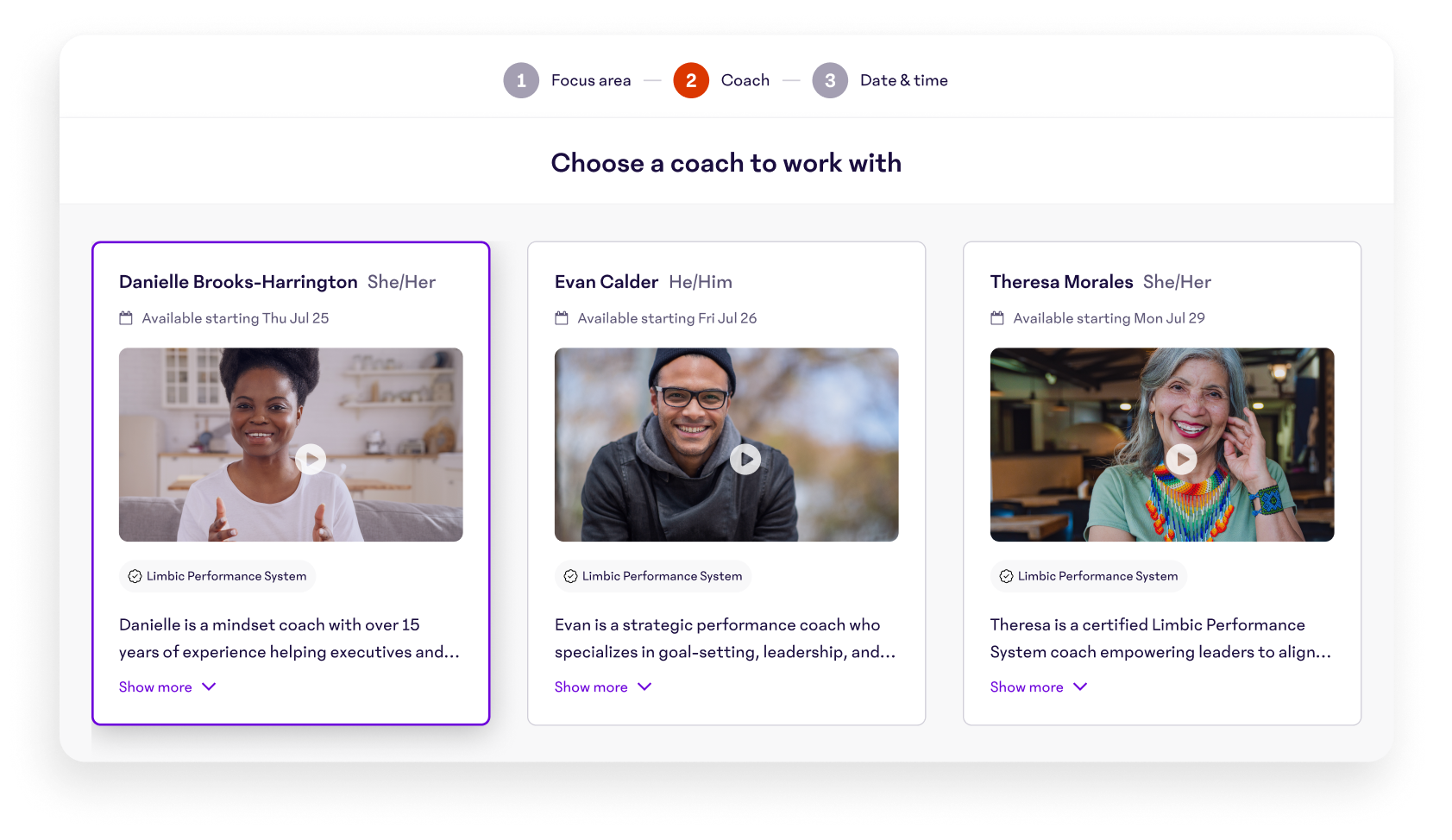This screenshot has width=1452, height=840.
Task: Expand Evan's bio with Show more
Action: (x=603, y=687)
